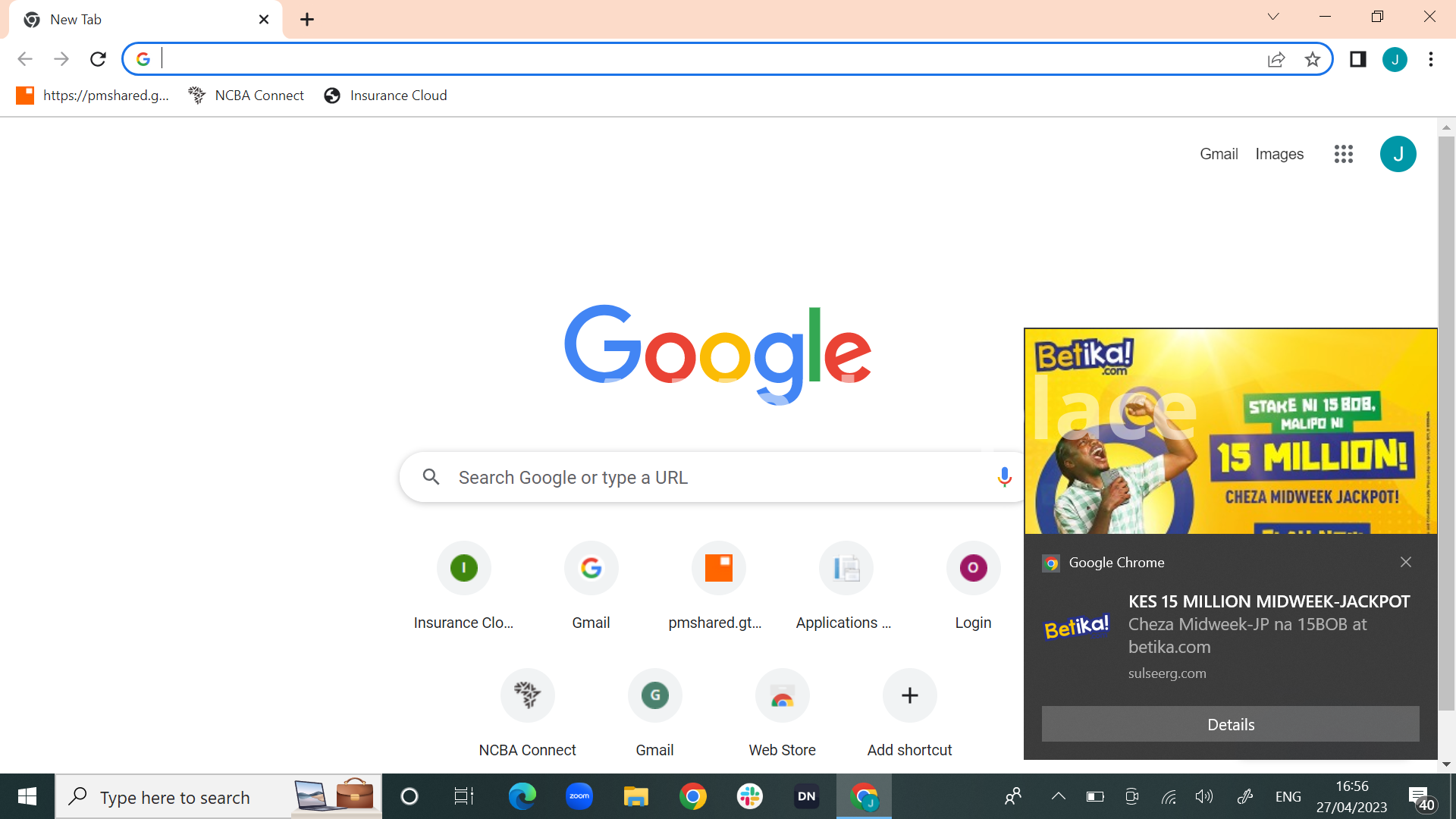
Task: Launch Microsoft Edge from taskbar
Action: tap(522, 796)
